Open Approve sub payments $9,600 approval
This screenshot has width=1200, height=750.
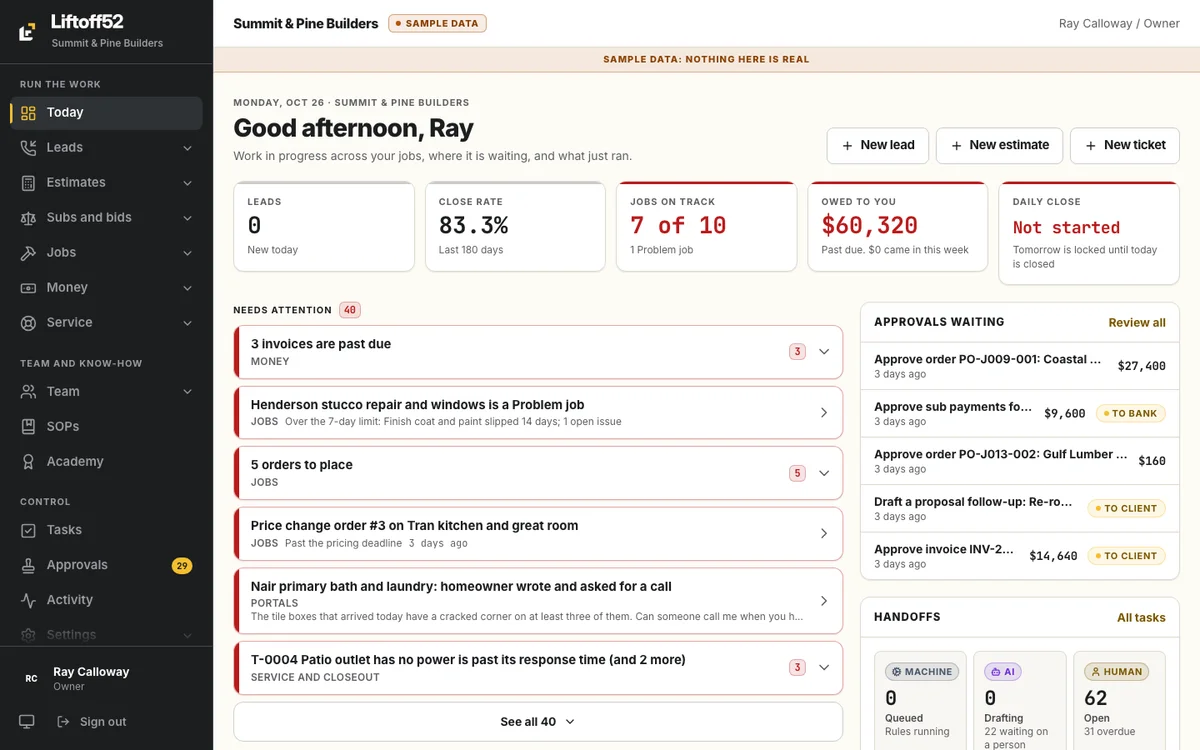(1020, 414)
